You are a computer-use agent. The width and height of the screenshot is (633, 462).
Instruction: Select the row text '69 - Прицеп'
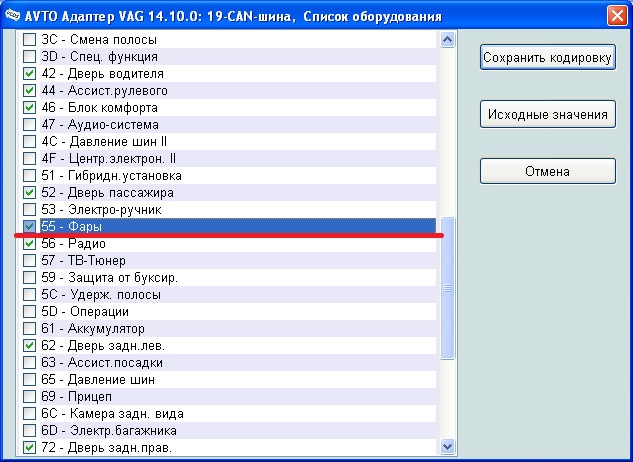tap(77, 397)
